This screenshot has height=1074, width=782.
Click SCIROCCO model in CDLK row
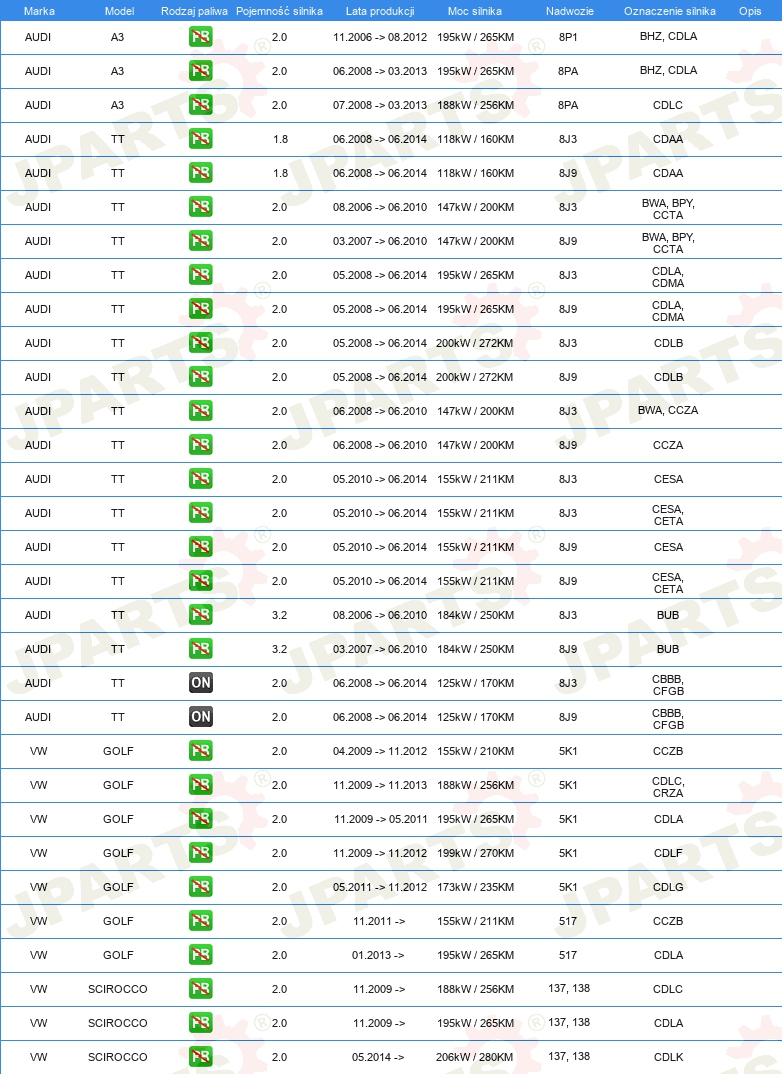pos(118,1057)
